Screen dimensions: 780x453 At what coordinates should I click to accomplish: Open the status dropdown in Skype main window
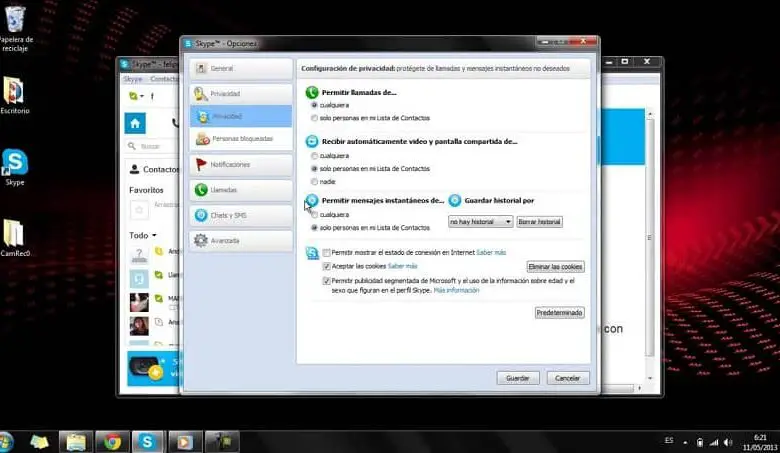(136, 96)
